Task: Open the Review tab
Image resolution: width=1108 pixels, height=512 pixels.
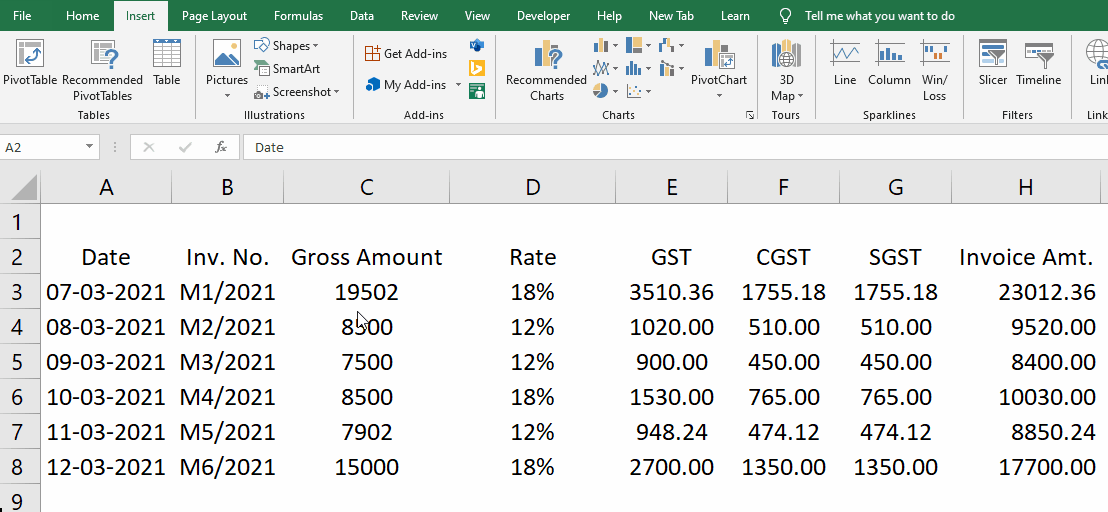Action: [x=419, y=16]
